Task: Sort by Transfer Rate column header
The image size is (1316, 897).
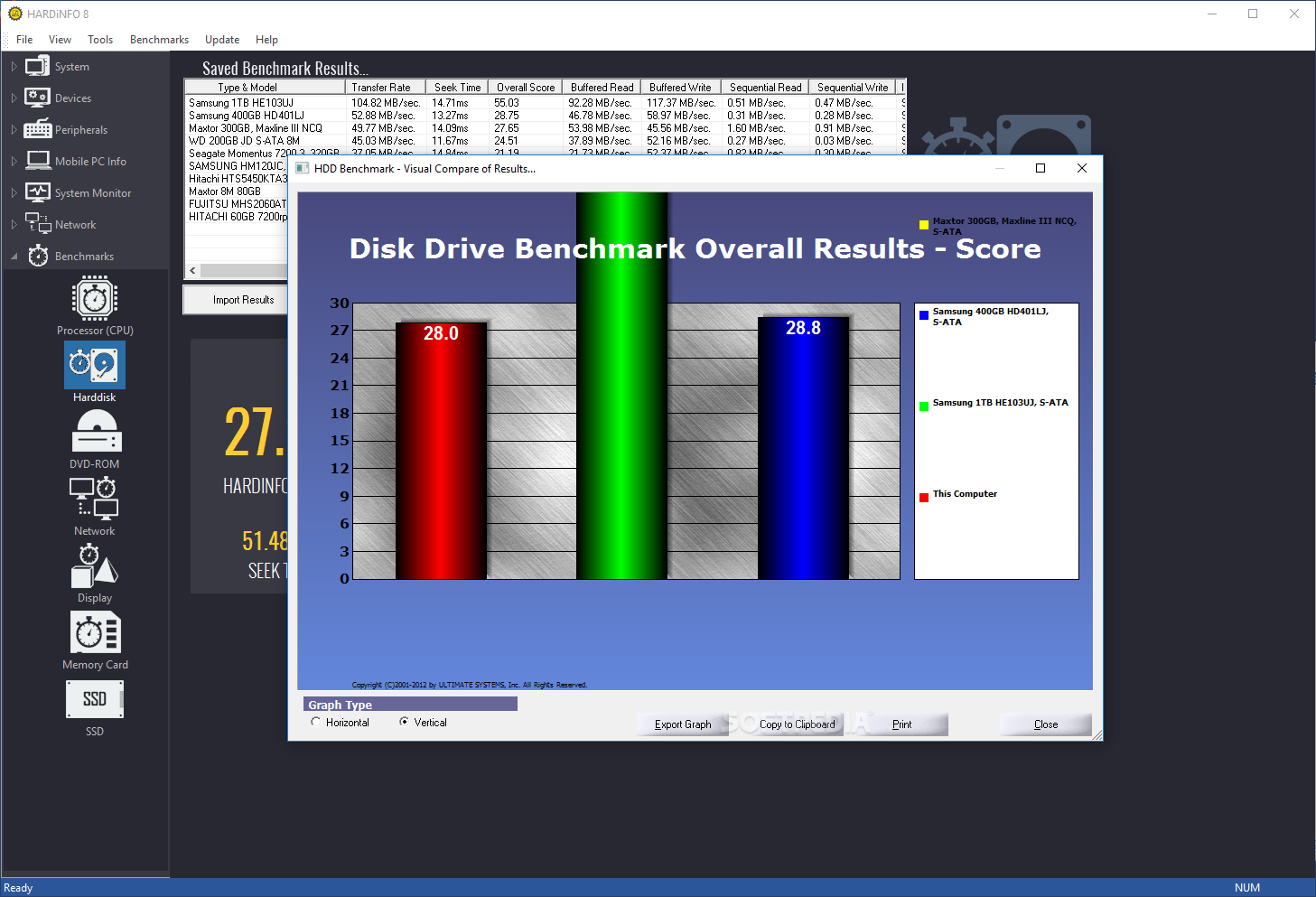Action: 385,88
